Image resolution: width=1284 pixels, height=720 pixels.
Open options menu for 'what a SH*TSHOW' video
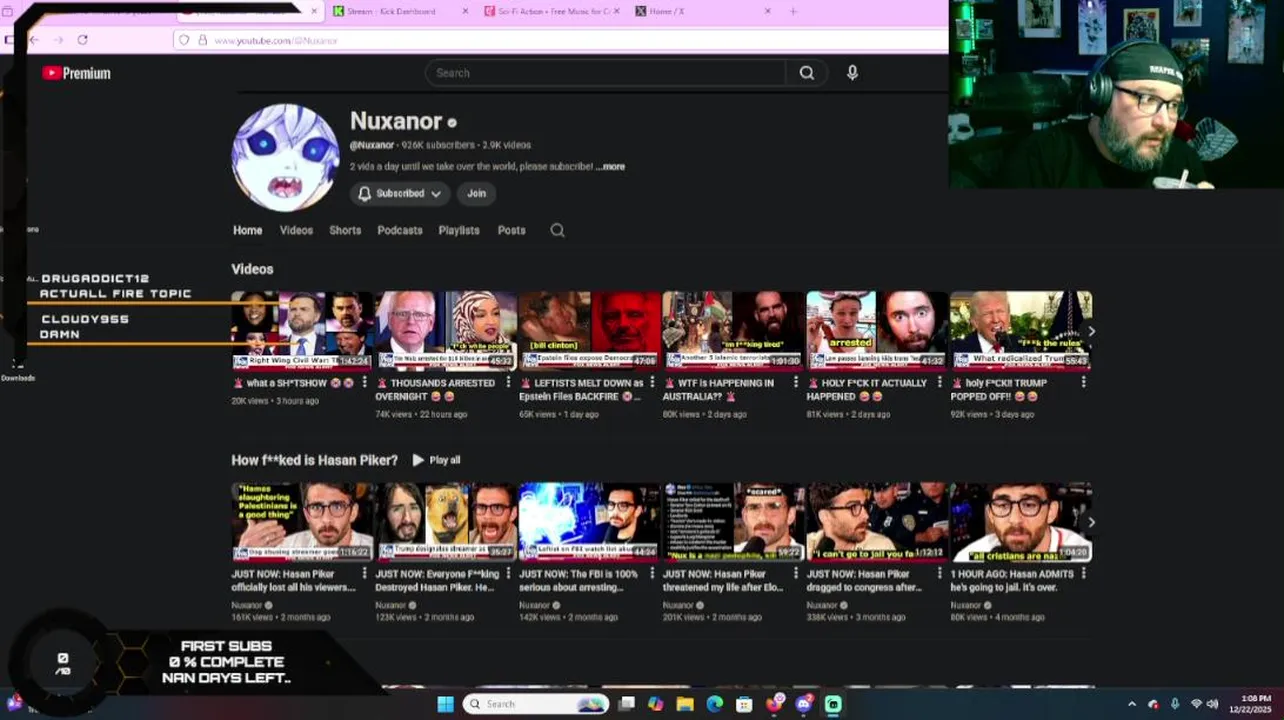tap(364, 383)
